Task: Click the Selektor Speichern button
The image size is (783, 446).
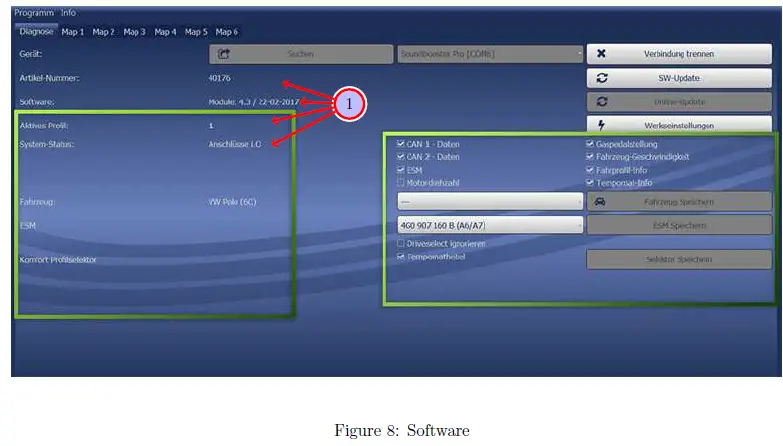Action: coord(679,260)
